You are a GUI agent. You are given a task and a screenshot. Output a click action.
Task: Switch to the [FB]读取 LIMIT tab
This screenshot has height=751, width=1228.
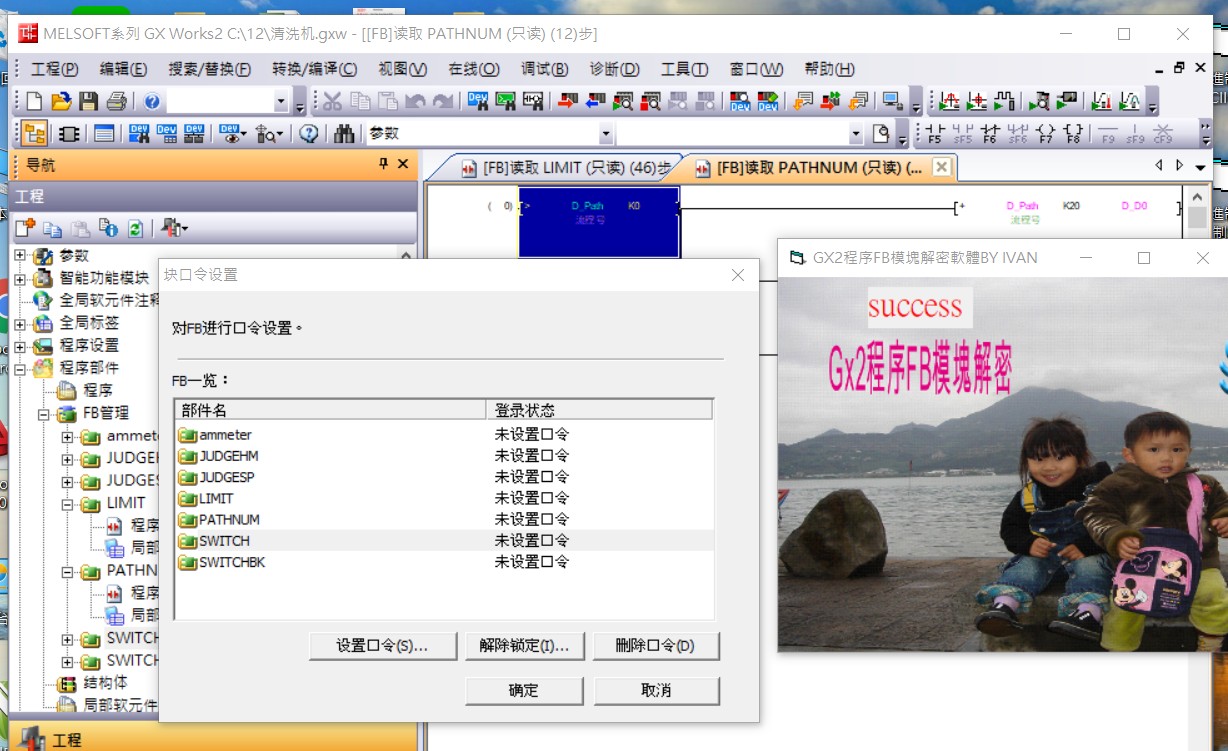(565, 169)
